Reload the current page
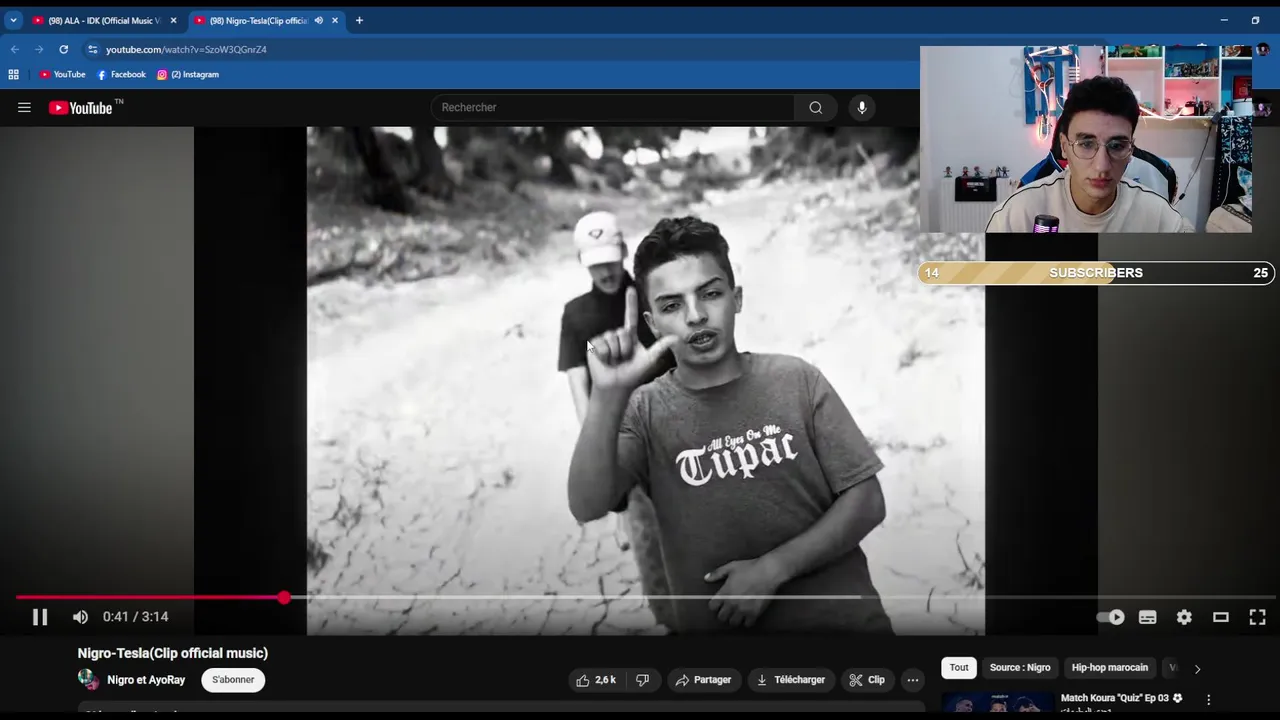The width and height of the screenshot is (1280, 720). [63, 49]
